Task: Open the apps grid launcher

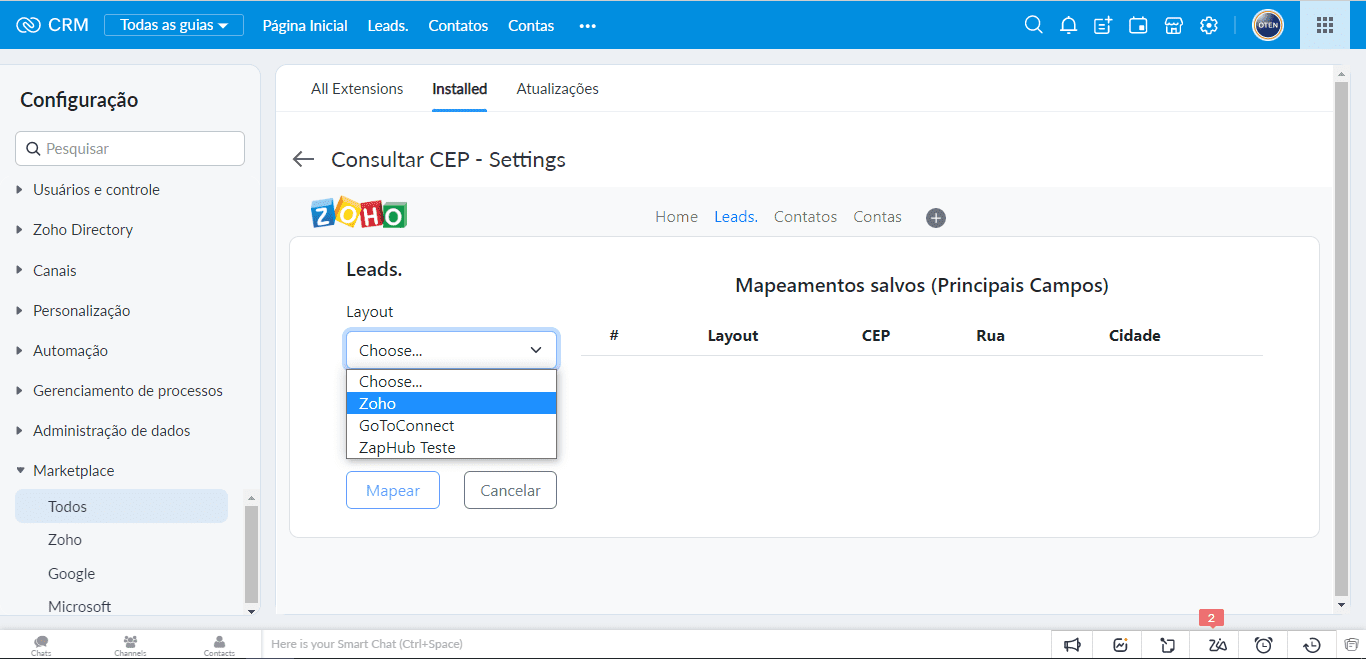Action: tap(1324, 25)
